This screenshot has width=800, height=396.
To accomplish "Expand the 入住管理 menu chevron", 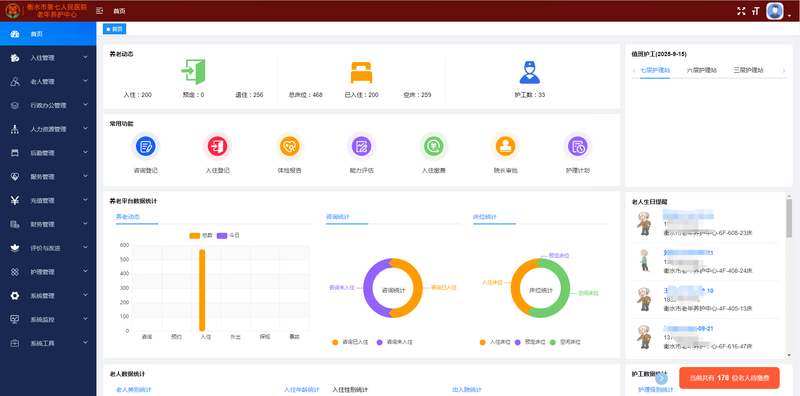I will (85, 57).
